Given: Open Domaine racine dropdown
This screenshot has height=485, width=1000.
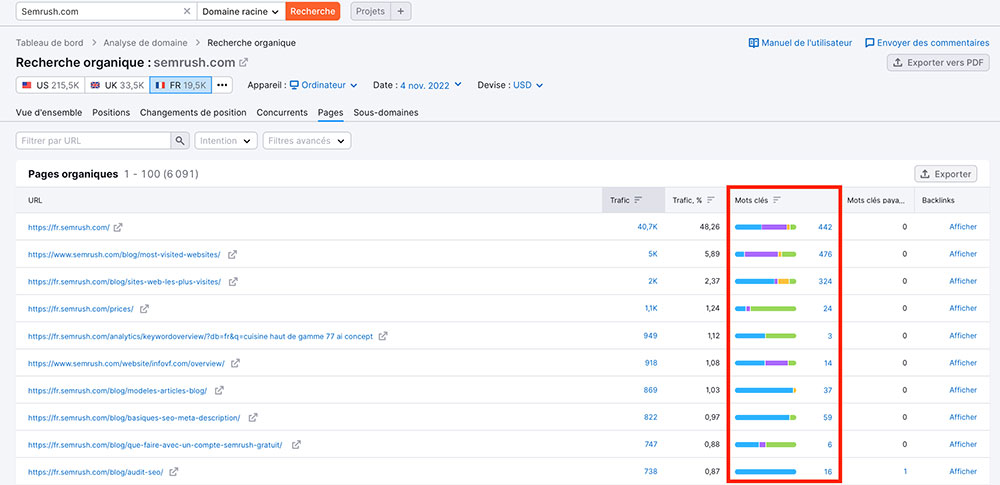Looking at the screenshot, I should coord(241,11).
